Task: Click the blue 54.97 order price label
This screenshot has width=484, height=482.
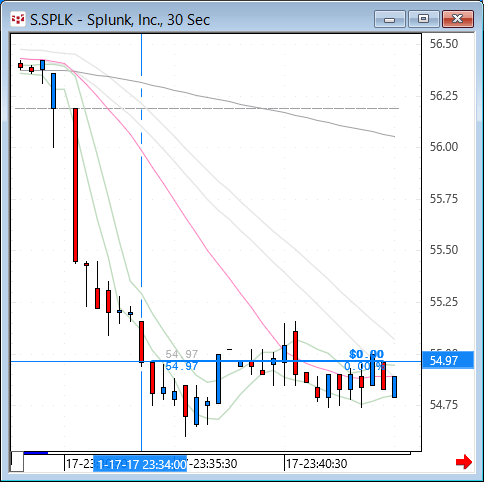Action: point(182,366)
